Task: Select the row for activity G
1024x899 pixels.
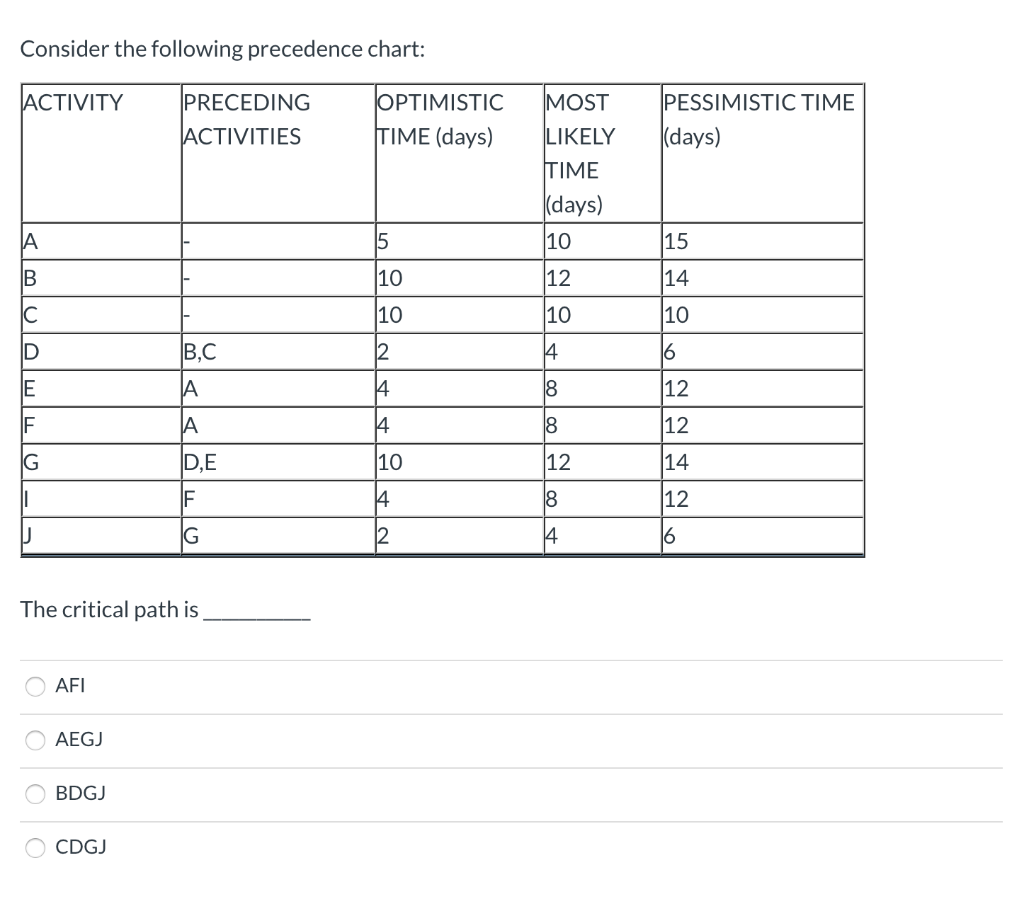Action: coord(100,462)
